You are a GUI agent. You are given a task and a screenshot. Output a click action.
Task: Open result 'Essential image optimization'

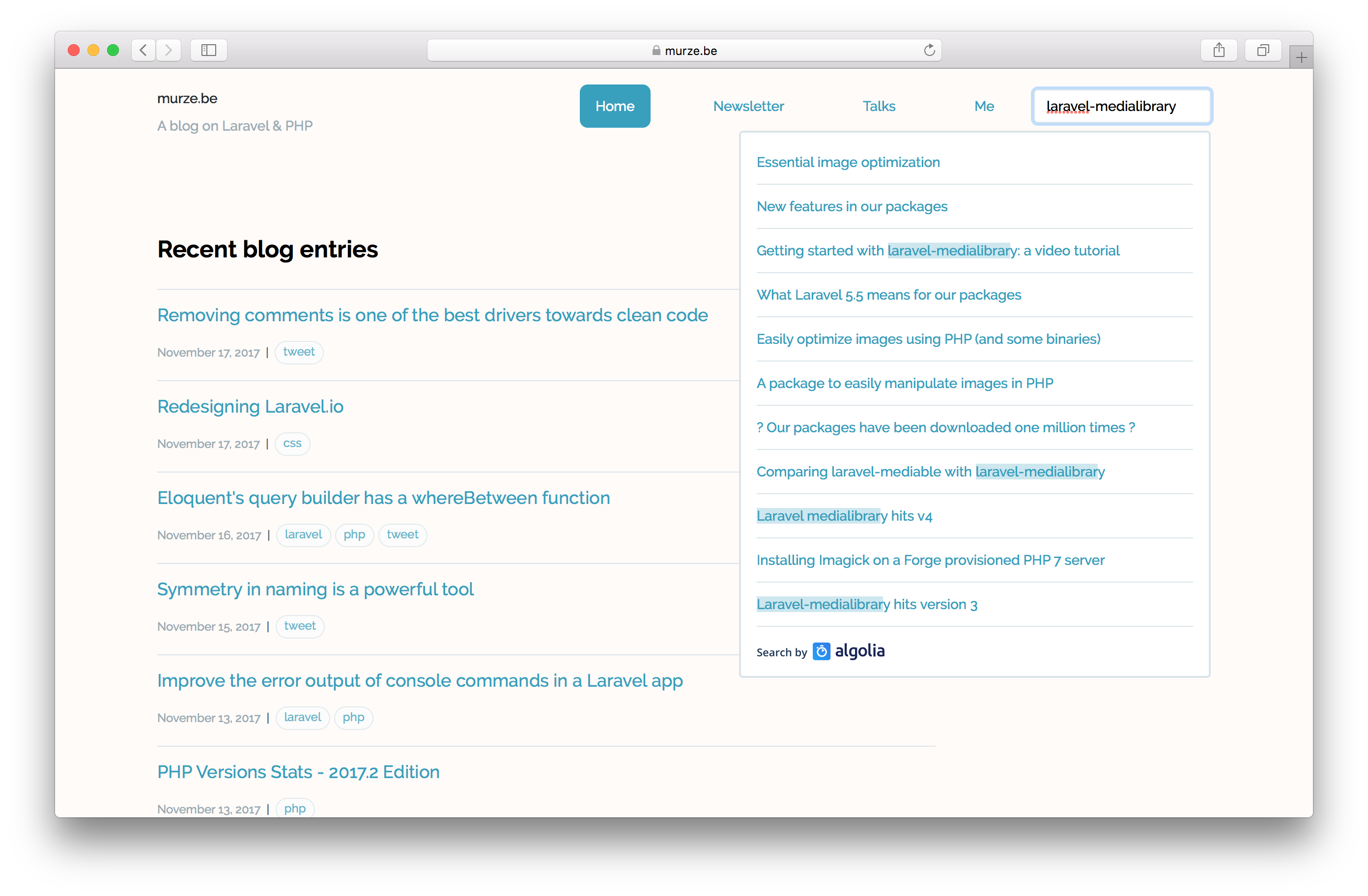tap(848, 162)
